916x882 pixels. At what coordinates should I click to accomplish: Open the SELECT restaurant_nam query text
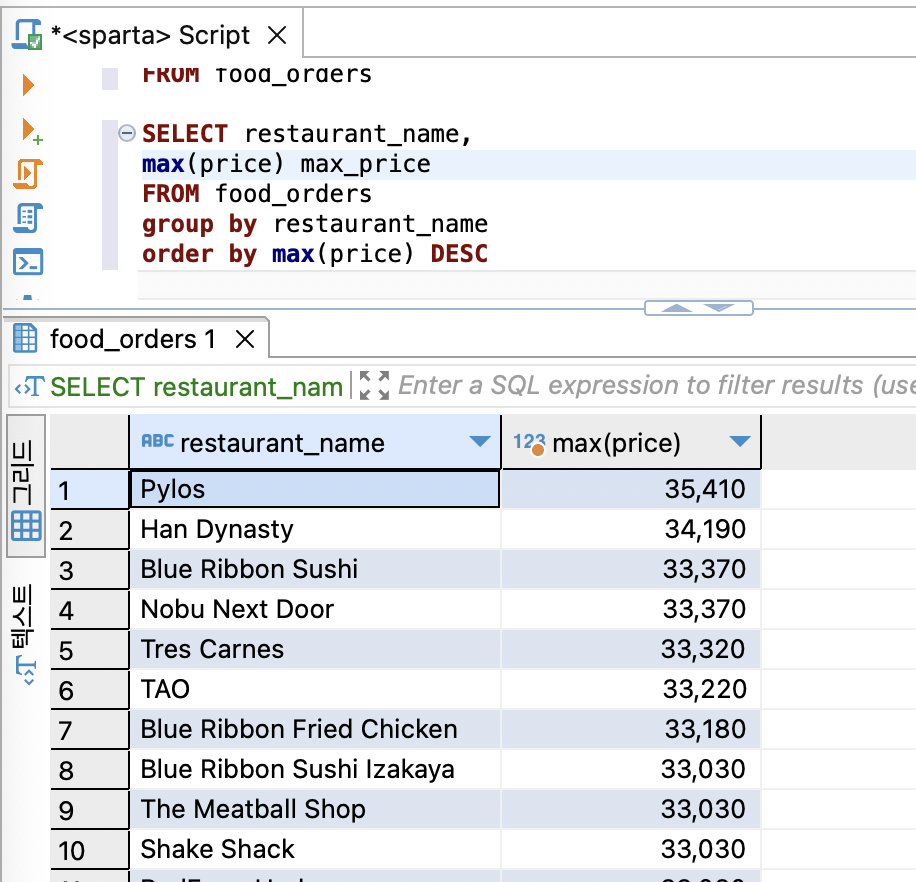196,387
